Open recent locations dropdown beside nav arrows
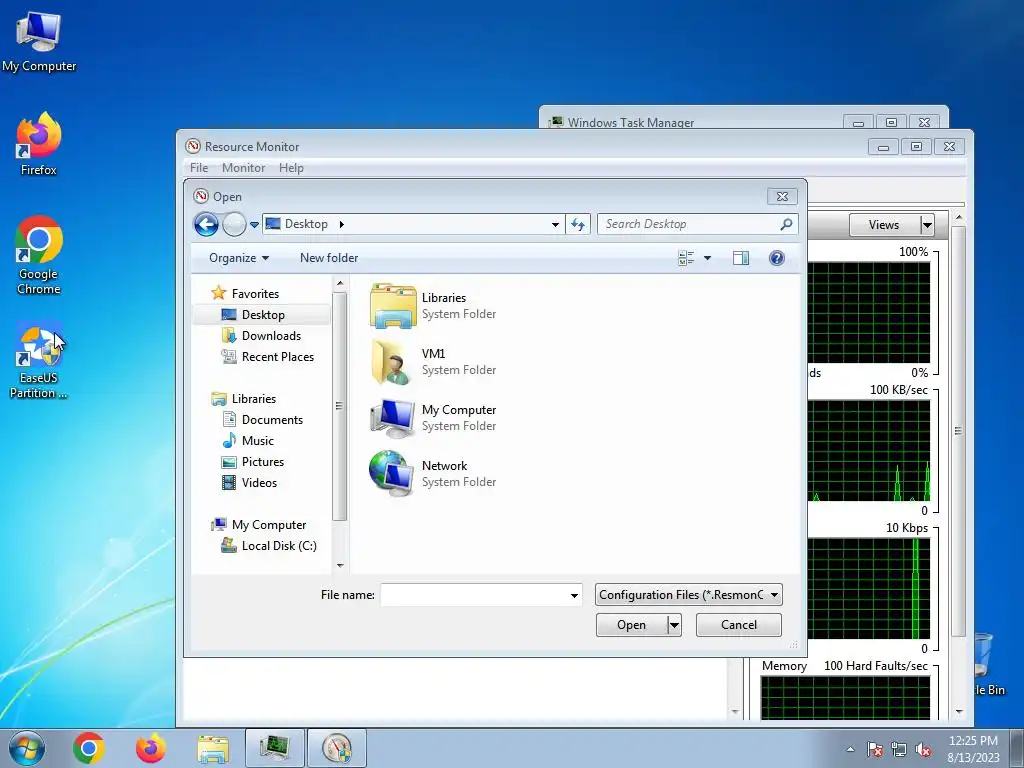 tap(254, 225)
